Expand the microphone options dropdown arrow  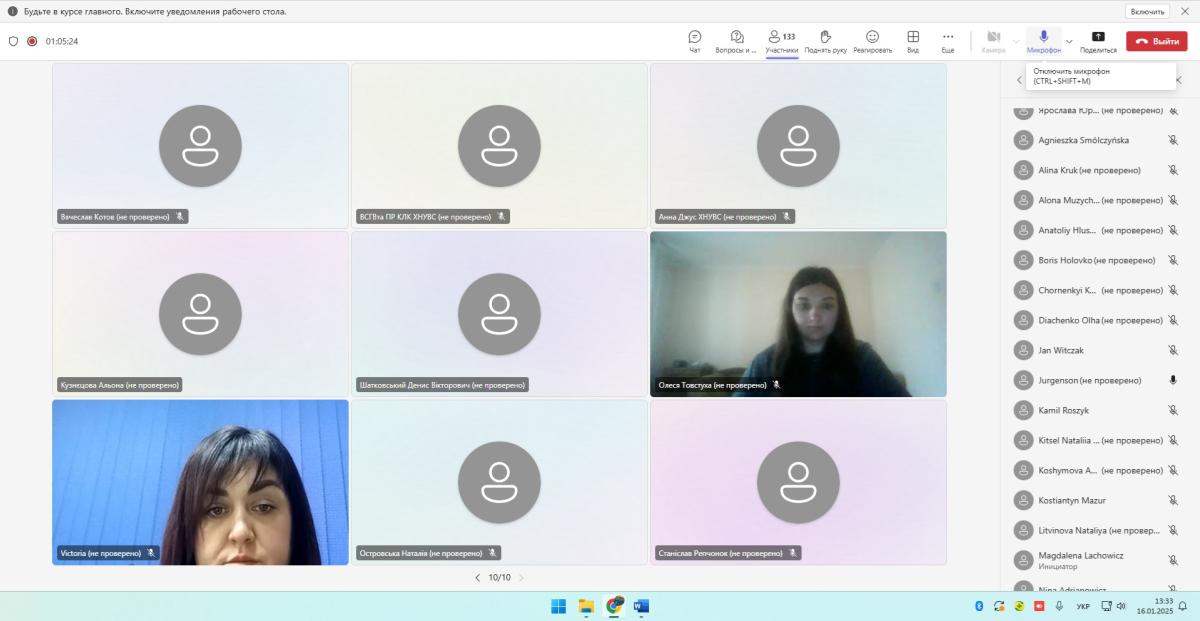1069,41
